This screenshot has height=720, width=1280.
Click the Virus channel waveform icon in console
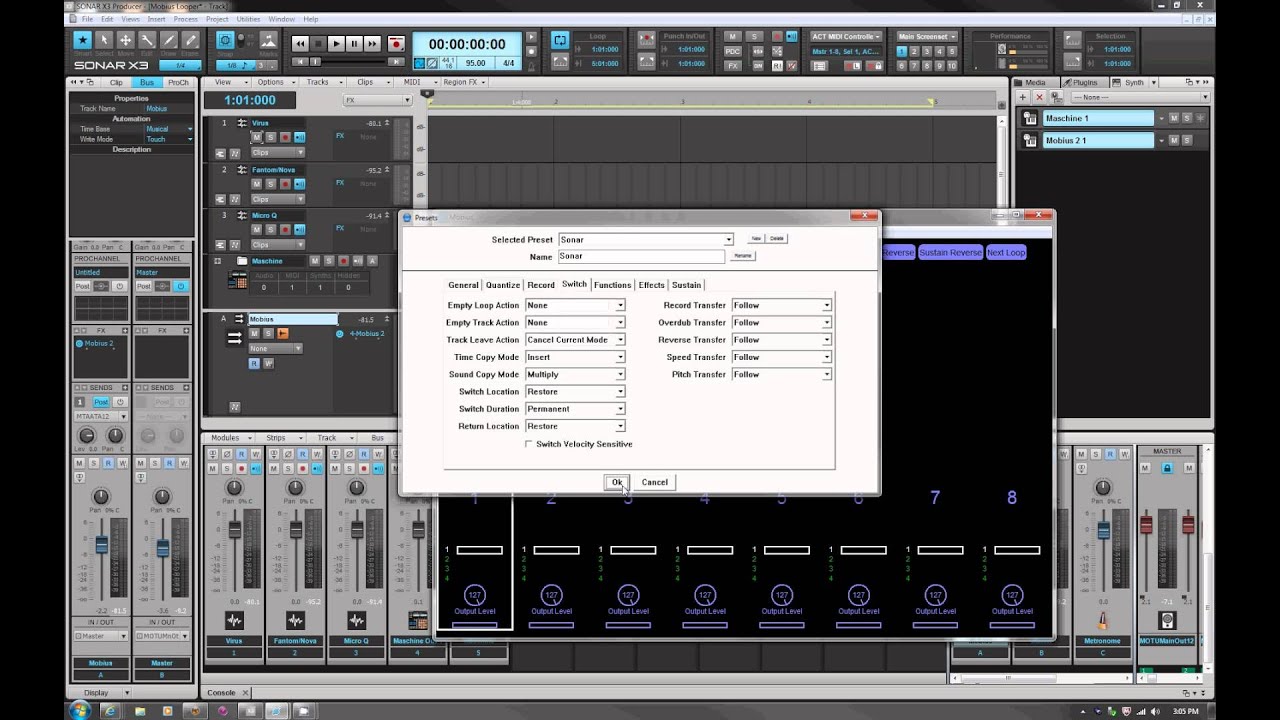(234, 621)
